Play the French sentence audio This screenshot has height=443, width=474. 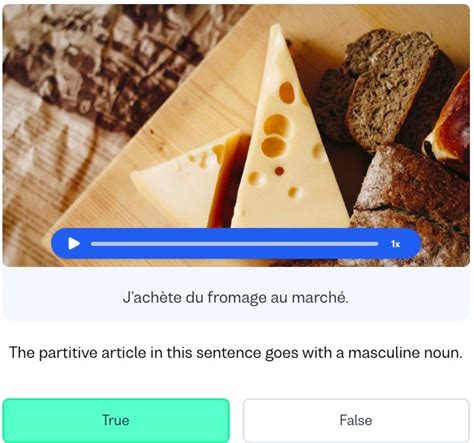coord(74,244)
